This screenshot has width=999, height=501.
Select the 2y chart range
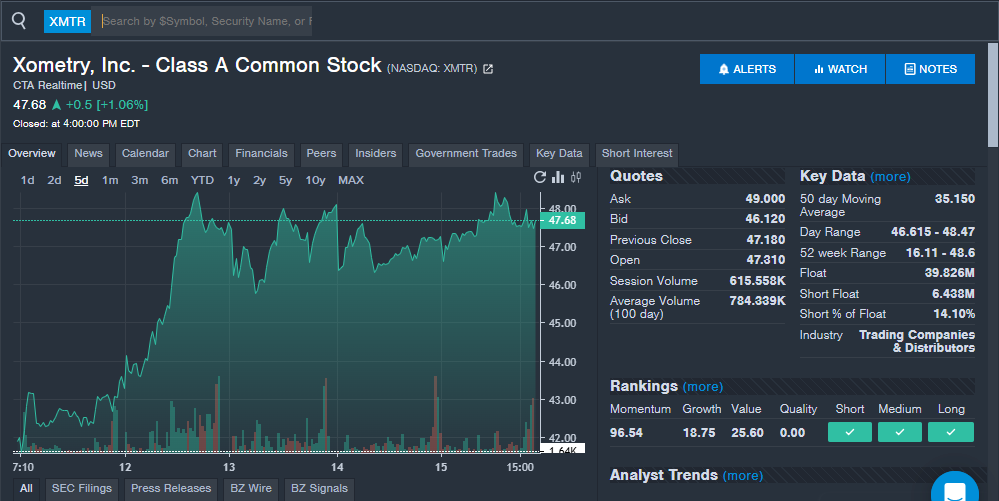259,180
